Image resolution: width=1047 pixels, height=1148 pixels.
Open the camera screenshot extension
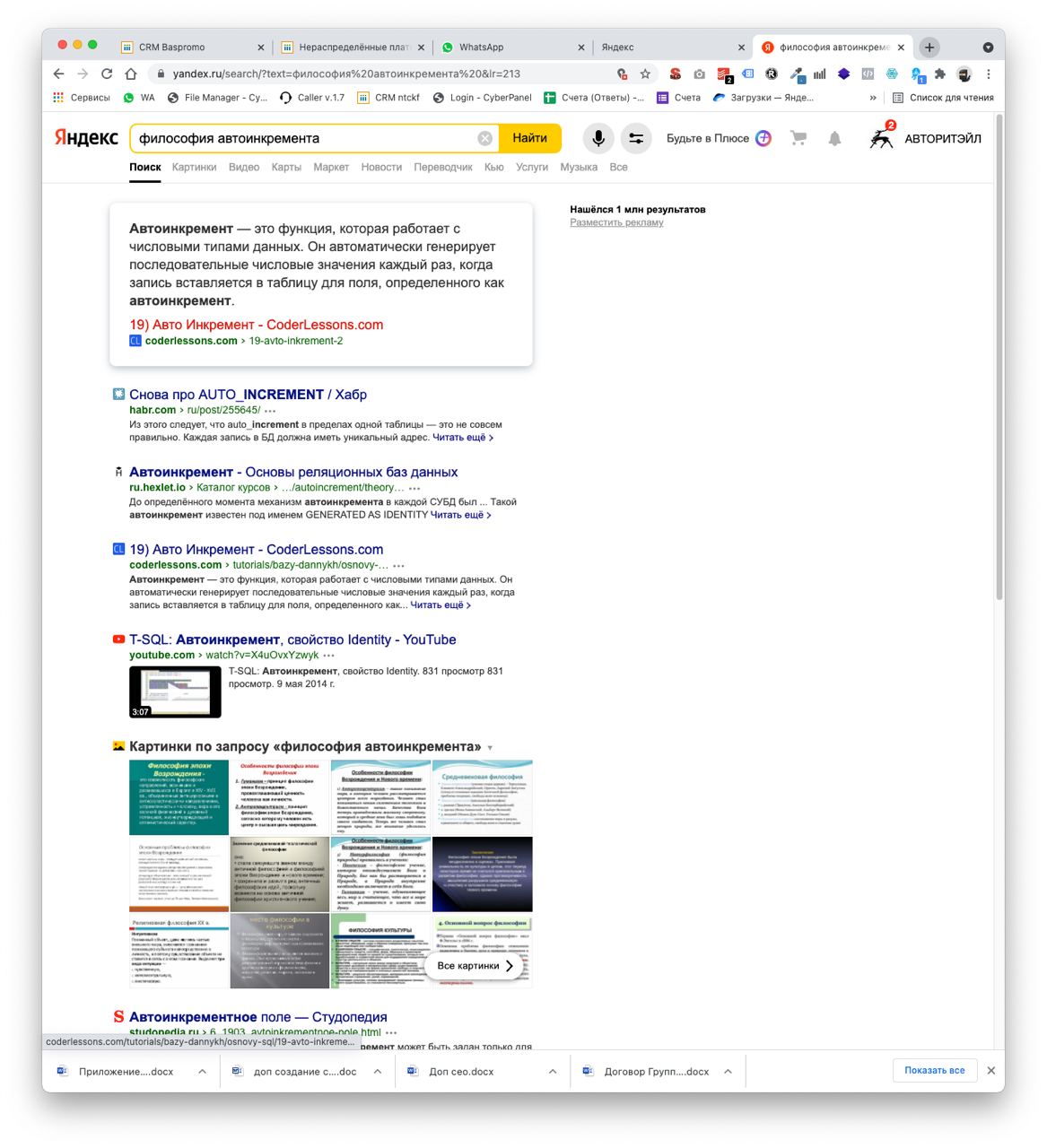[x=700, y=74]
